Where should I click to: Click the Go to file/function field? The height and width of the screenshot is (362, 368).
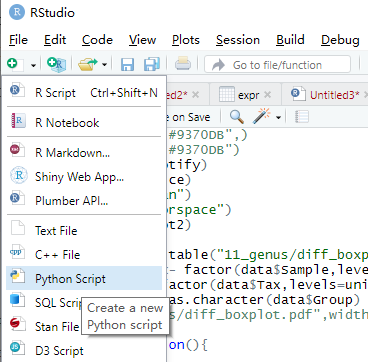point(277,64)
